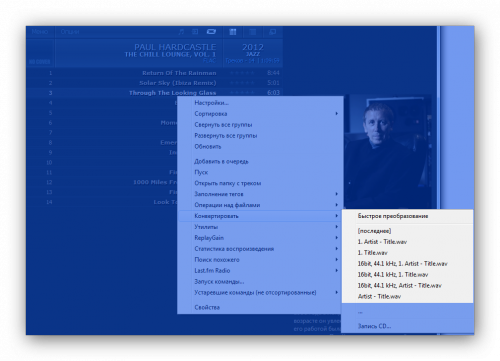Screen dimensions: 500x361
Task: Expand the arrow next to Конвертировать
Action: click(x=337, y=216)
